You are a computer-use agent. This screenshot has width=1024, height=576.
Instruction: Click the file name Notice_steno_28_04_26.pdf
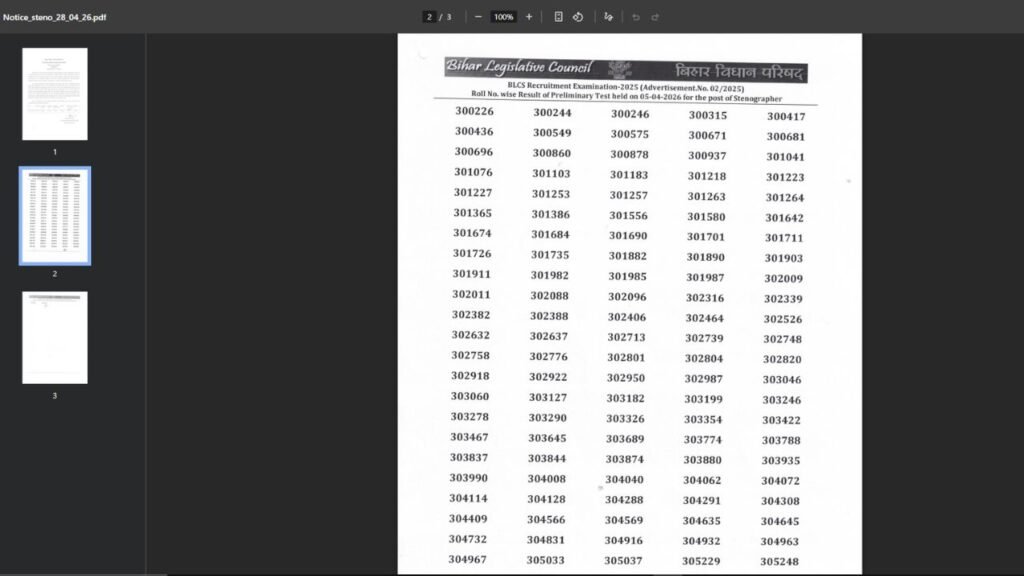point(55,17)
